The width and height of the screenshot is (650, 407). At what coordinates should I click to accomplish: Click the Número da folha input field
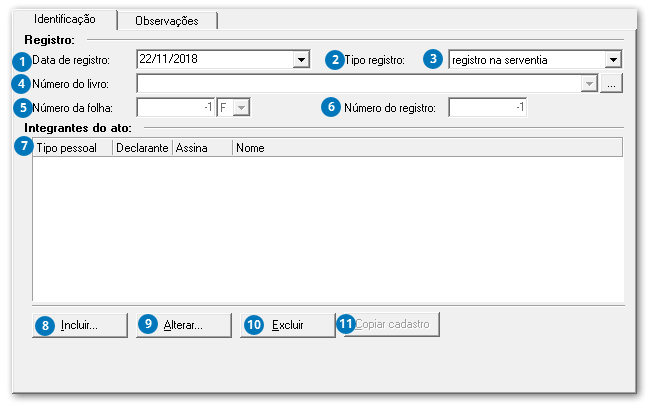coord(175,108)
